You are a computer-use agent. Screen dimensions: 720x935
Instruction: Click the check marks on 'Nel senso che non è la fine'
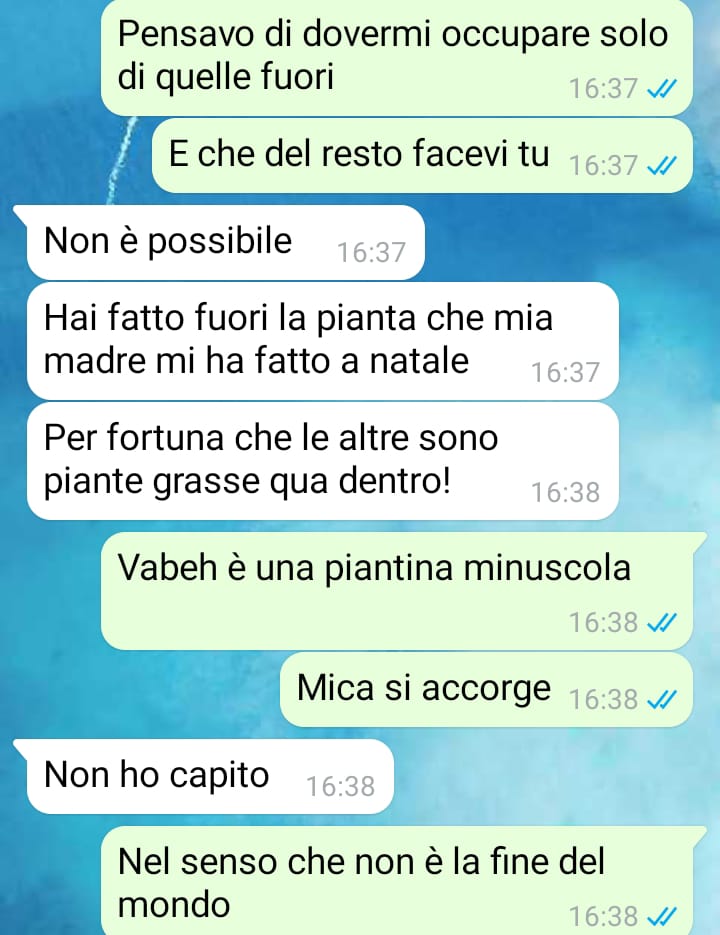(x=662, y=915)
